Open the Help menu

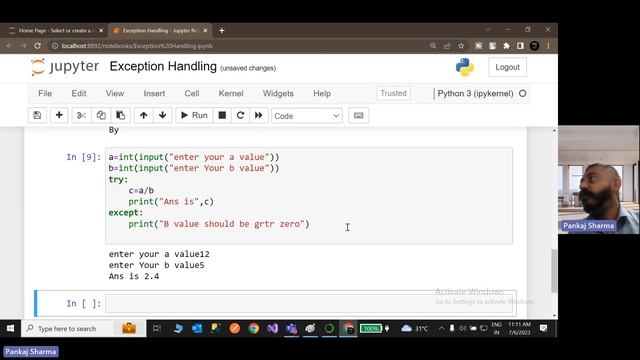pyautogui.click(x=322, y=93)
